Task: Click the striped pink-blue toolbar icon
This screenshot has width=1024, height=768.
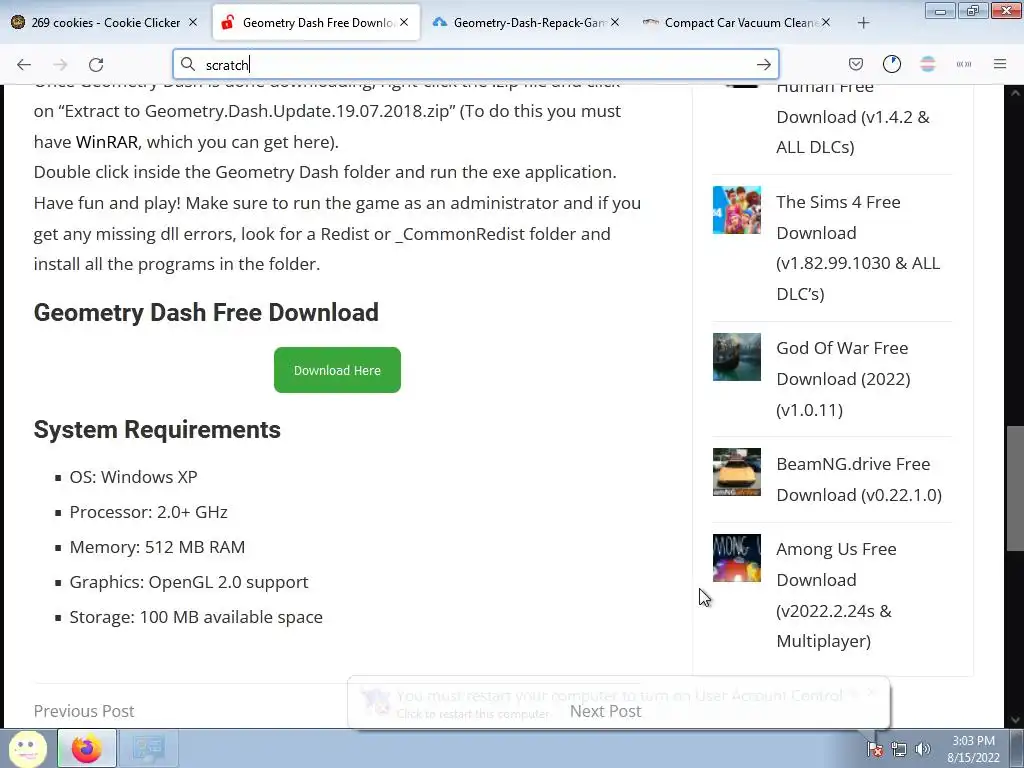Action: pyautogui.click(x=927, y=64)
